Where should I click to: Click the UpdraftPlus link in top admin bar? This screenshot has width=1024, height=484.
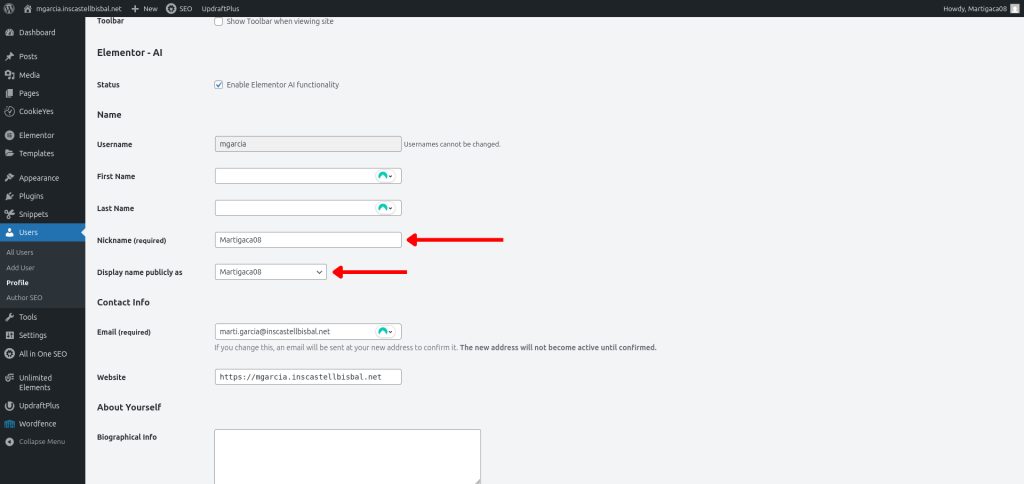point(221,8)
